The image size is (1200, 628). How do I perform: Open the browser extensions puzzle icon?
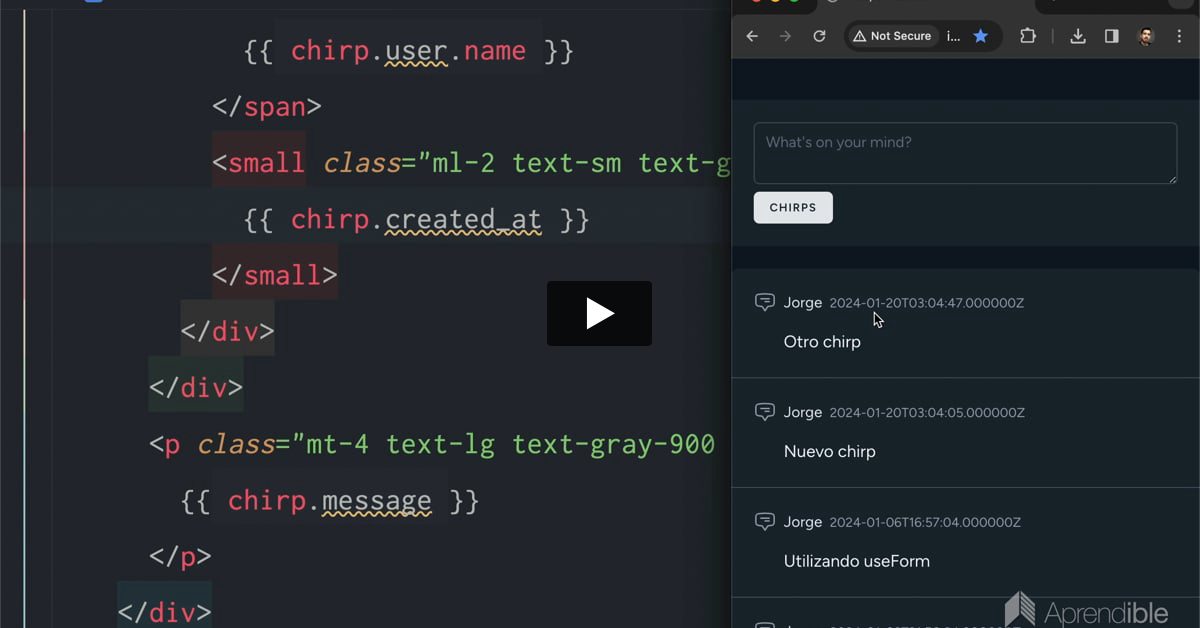point(1028,36)
